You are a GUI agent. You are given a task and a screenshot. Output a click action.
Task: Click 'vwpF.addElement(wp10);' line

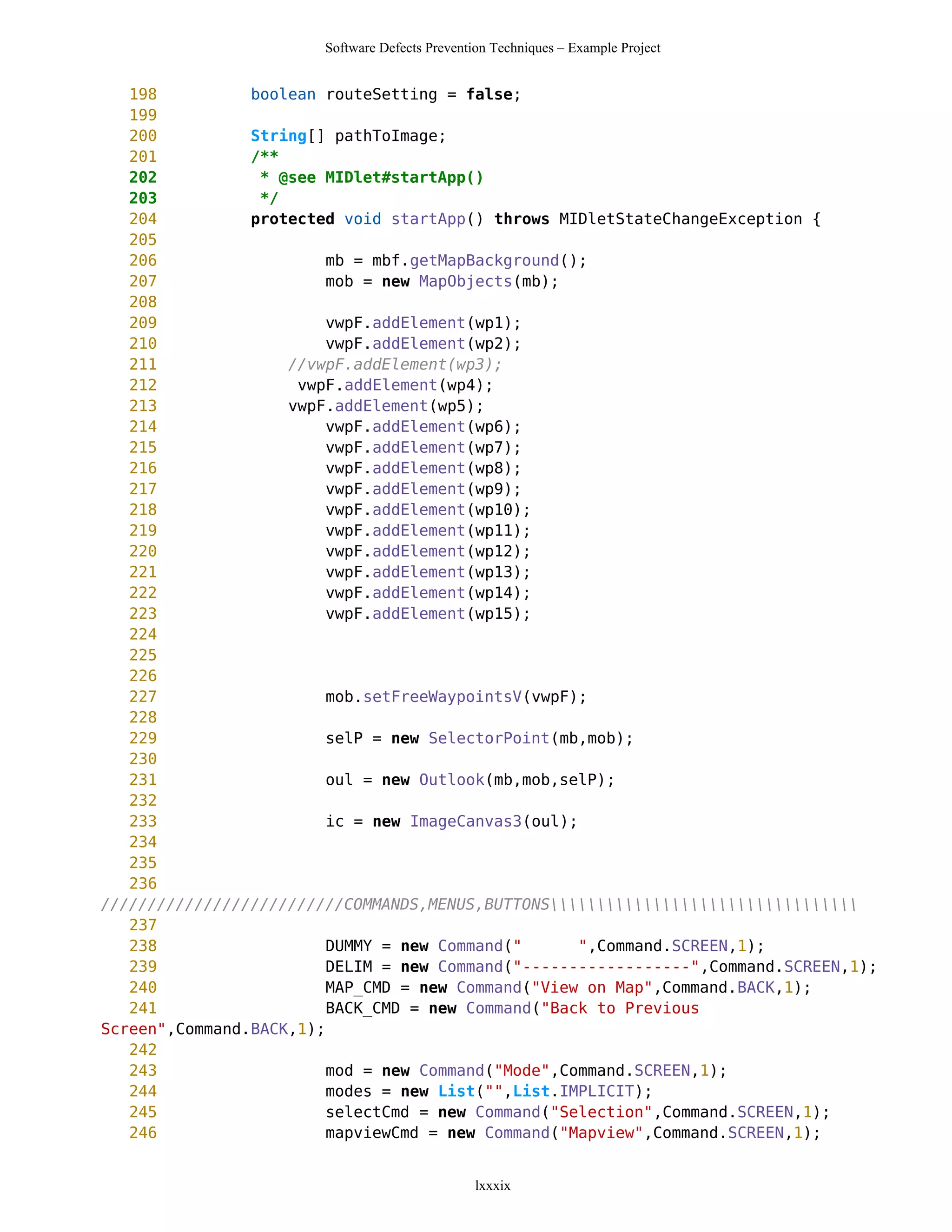[x=428, y=510]
